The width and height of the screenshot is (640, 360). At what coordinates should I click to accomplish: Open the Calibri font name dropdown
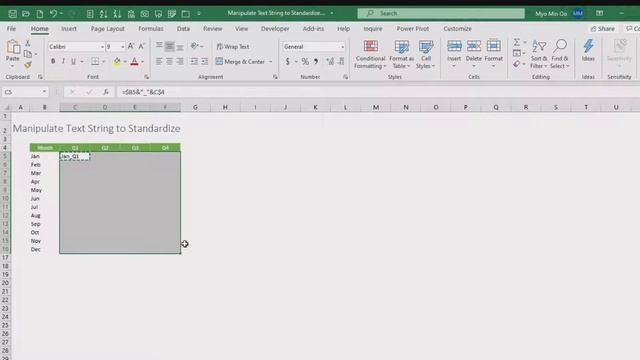coord(102,47)
